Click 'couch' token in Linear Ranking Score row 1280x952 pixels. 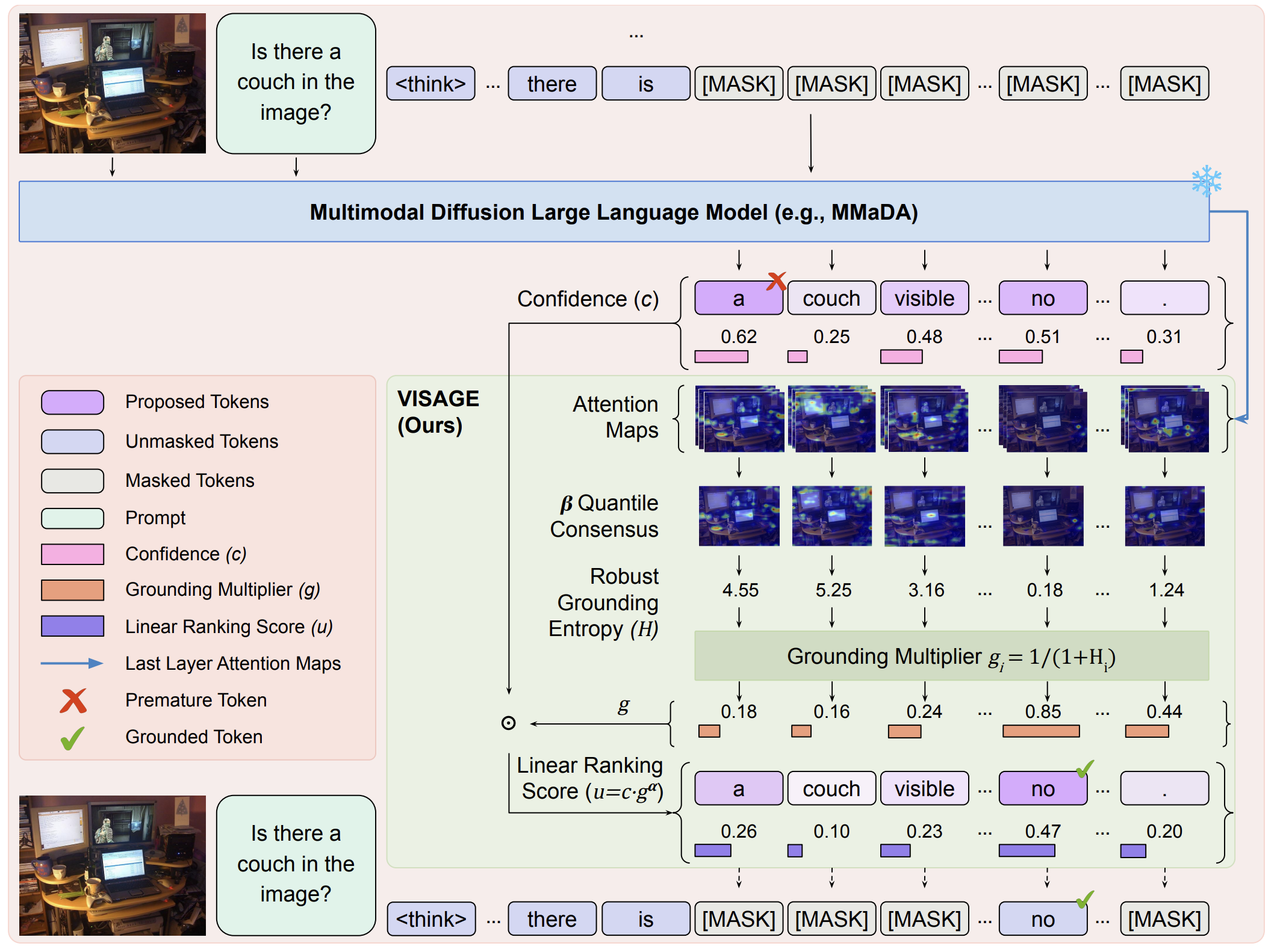click(x=831, y=788)
